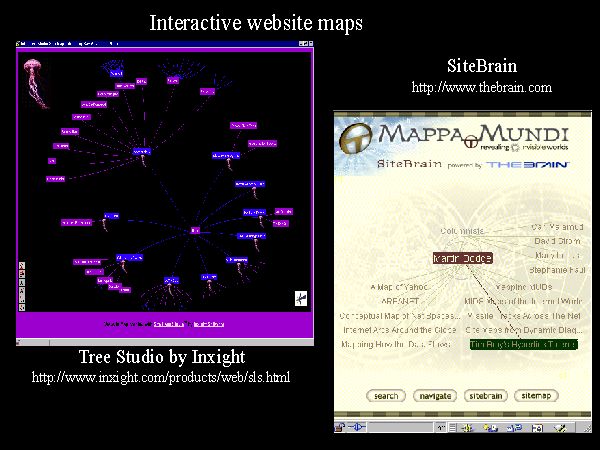Select the Stephanie Faul node
This screenshot has height=450, width=600.
click(x=557, y=270)
